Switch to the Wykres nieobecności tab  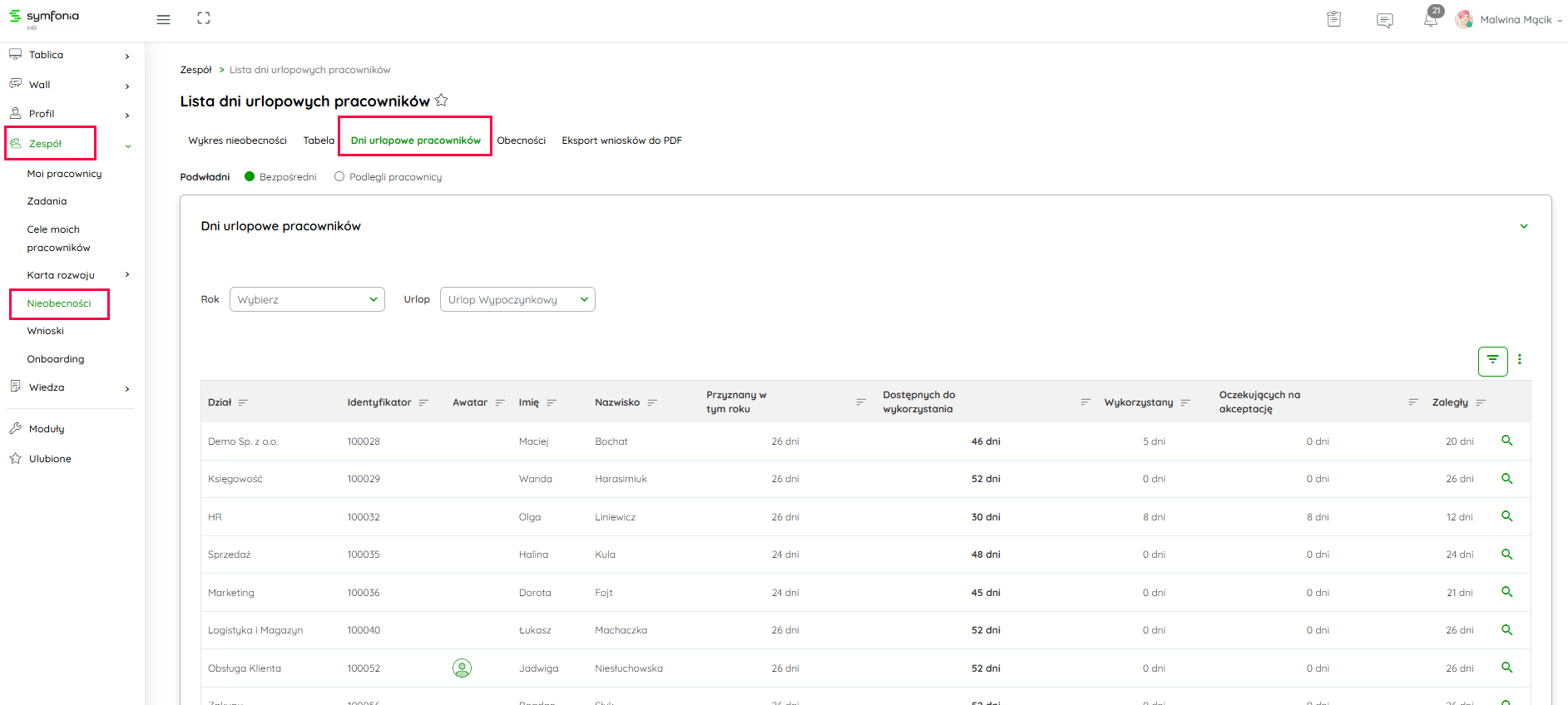coord(237,141)
